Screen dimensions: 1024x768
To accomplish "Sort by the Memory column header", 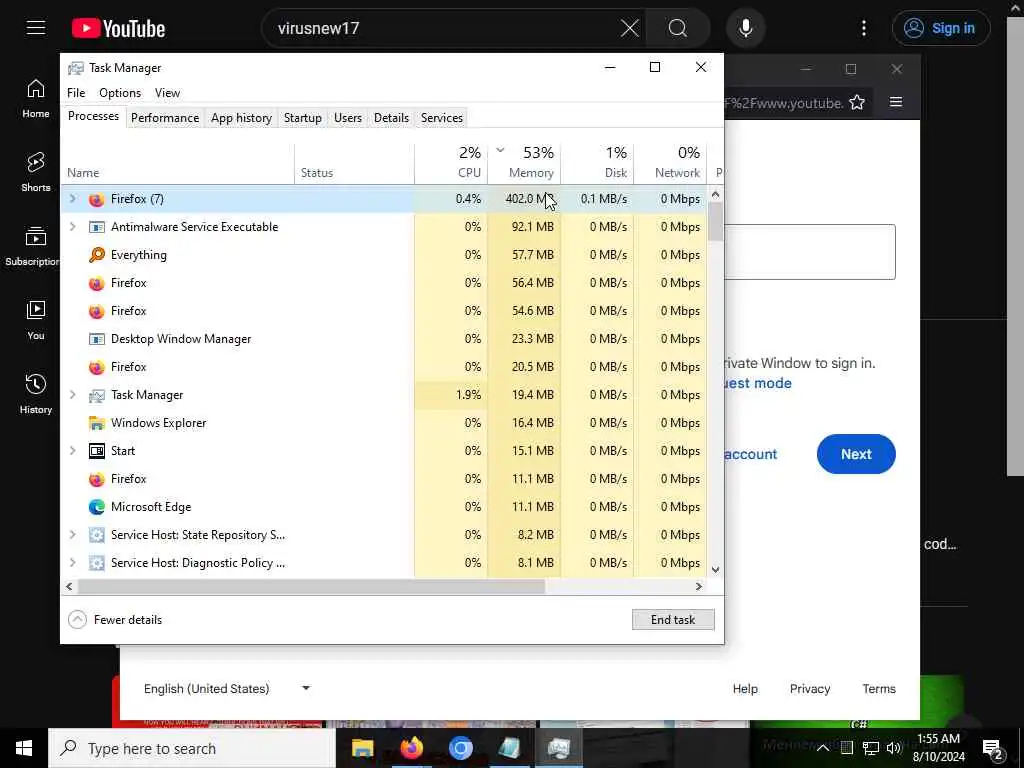I will 524,163.
